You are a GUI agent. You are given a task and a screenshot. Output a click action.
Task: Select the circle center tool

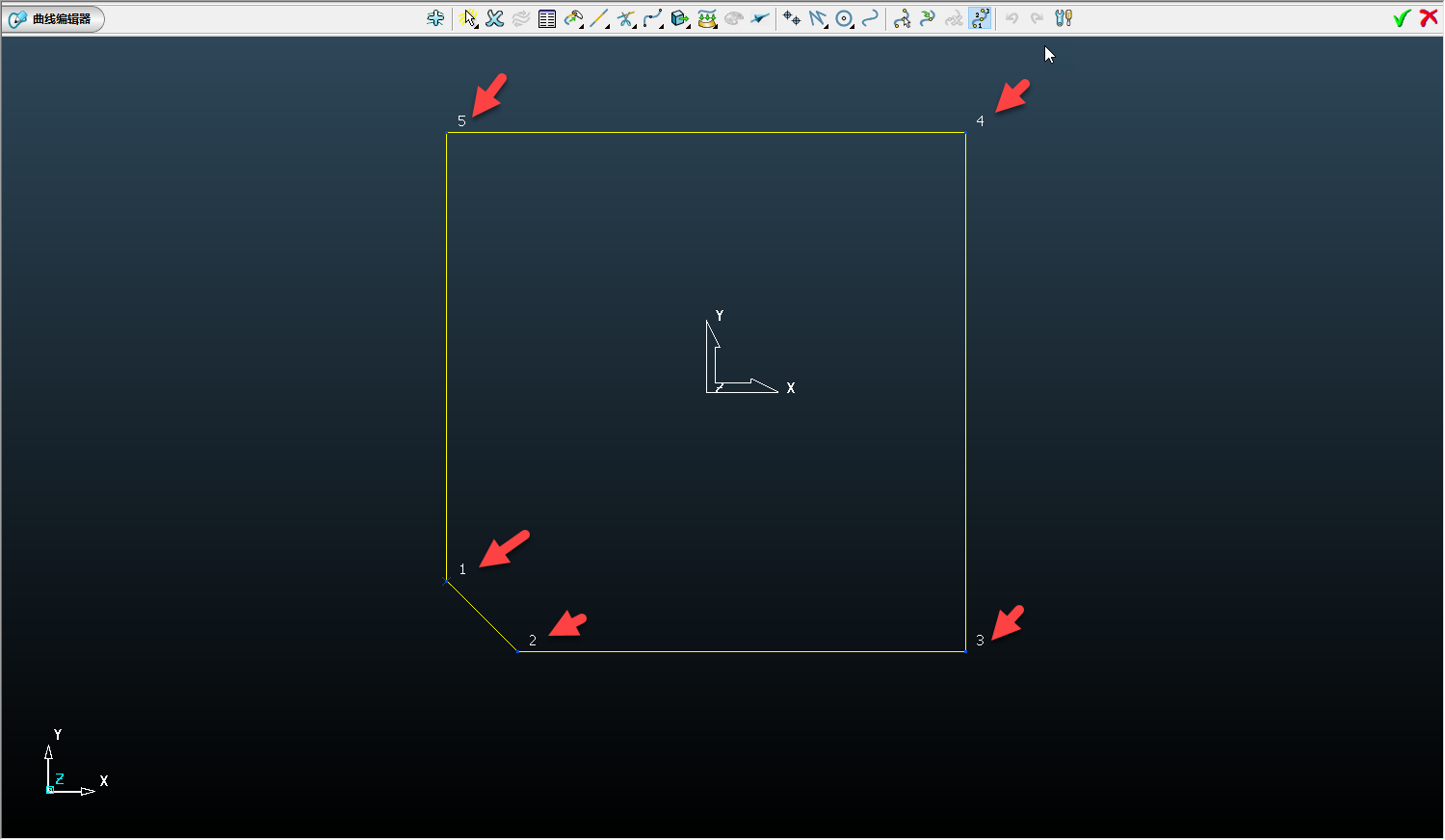tap(844, 17)
